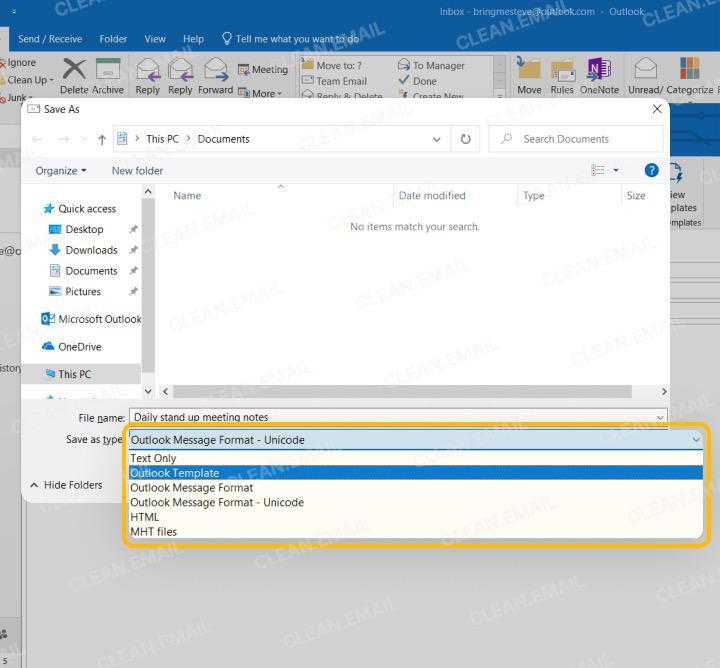720x668 pixels.
Task: Select Downloads in navigation pane
Action: click(x=84, y=250)
